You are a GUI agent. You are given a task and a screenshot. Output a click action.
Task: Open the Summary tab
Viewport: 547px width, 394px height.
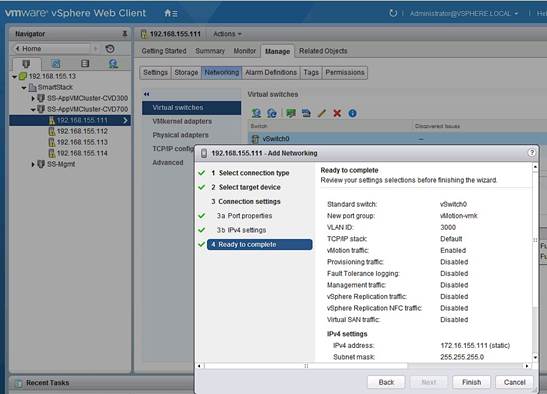210,51
